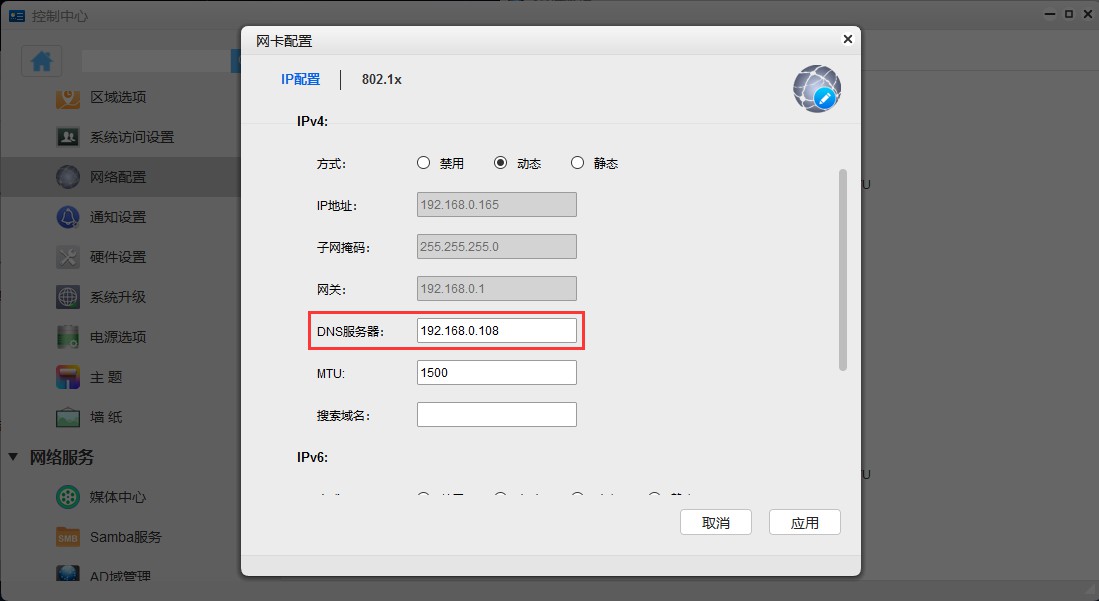Click the 应用 button

click(804, 522)
